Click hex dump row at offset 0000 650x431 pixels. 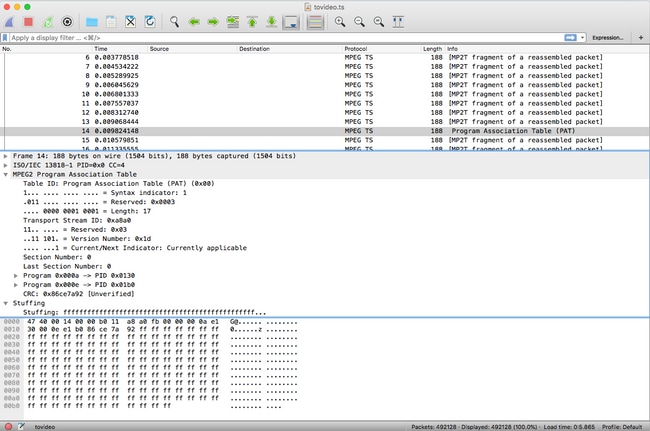pyautogui.click(x=150, y=322)
